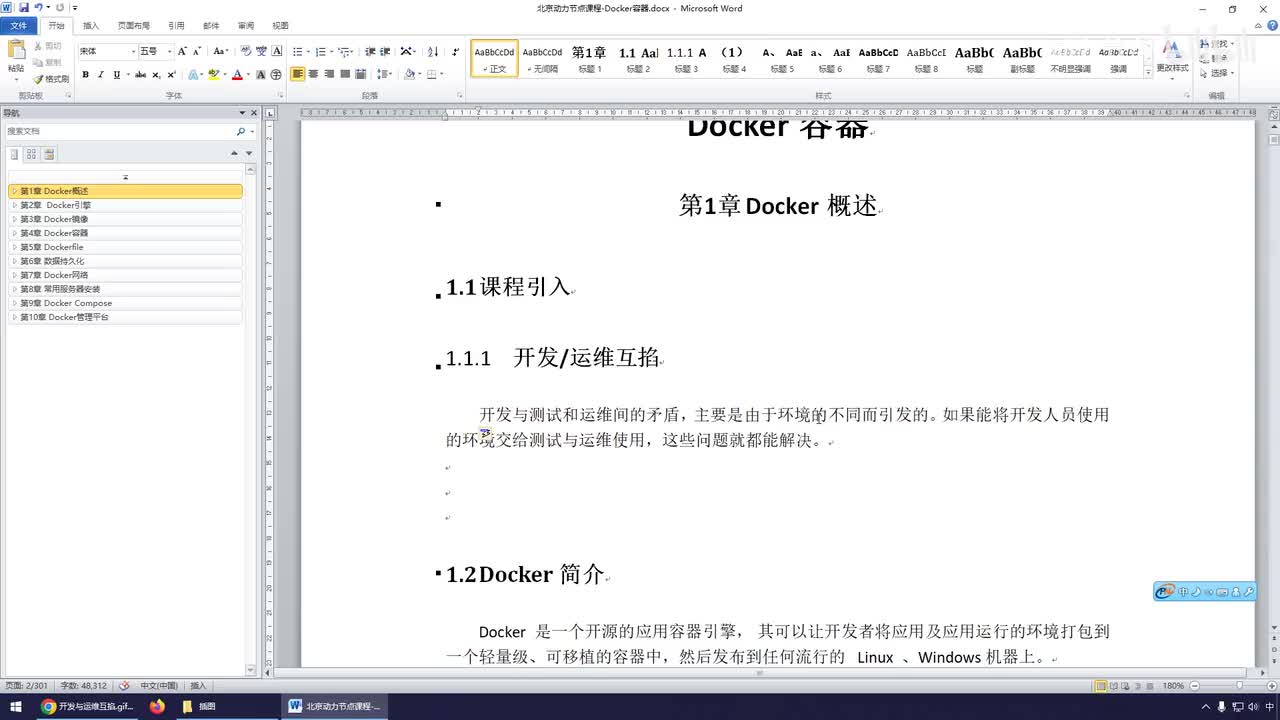The image size is (1280, 720).
Task: Open the Select (选择) dropdown in editing group
Action: pos(1218,73)
